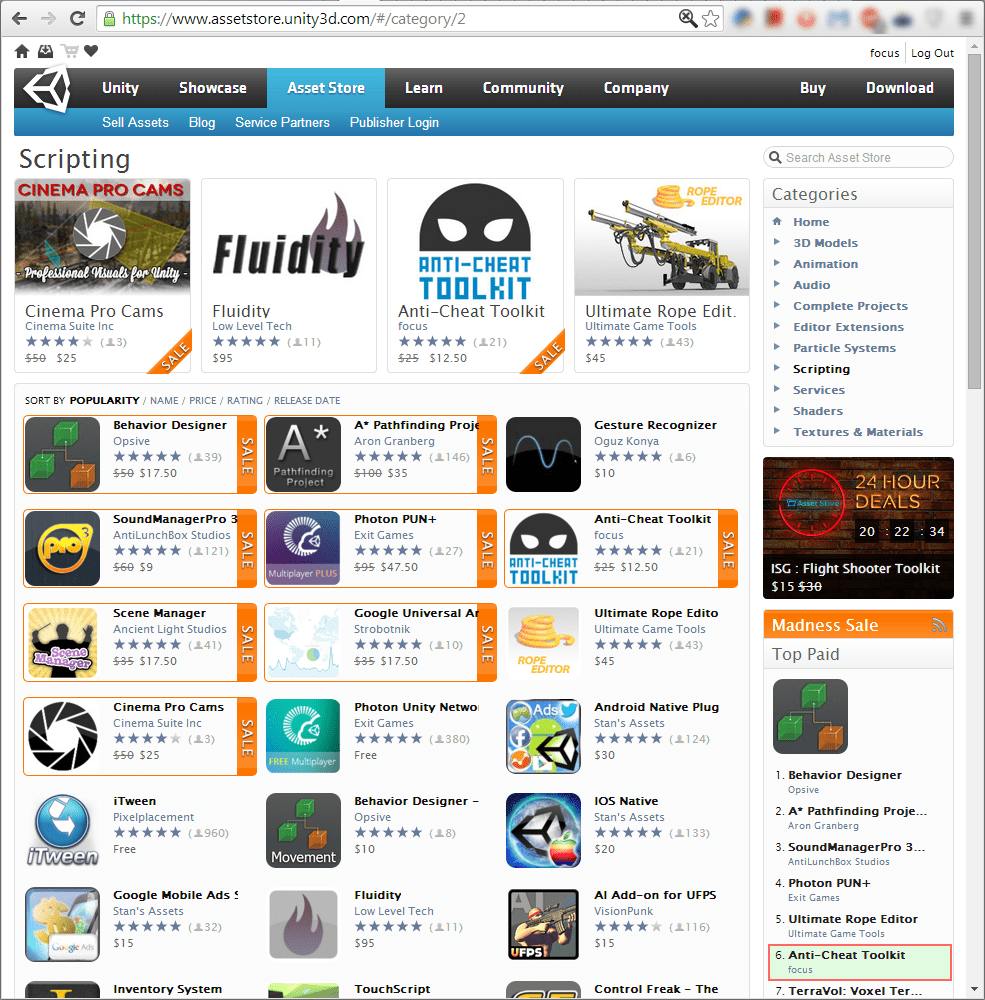Select the Asset Store tab
Screen dimensions: 985x1000
pos(326,88)
